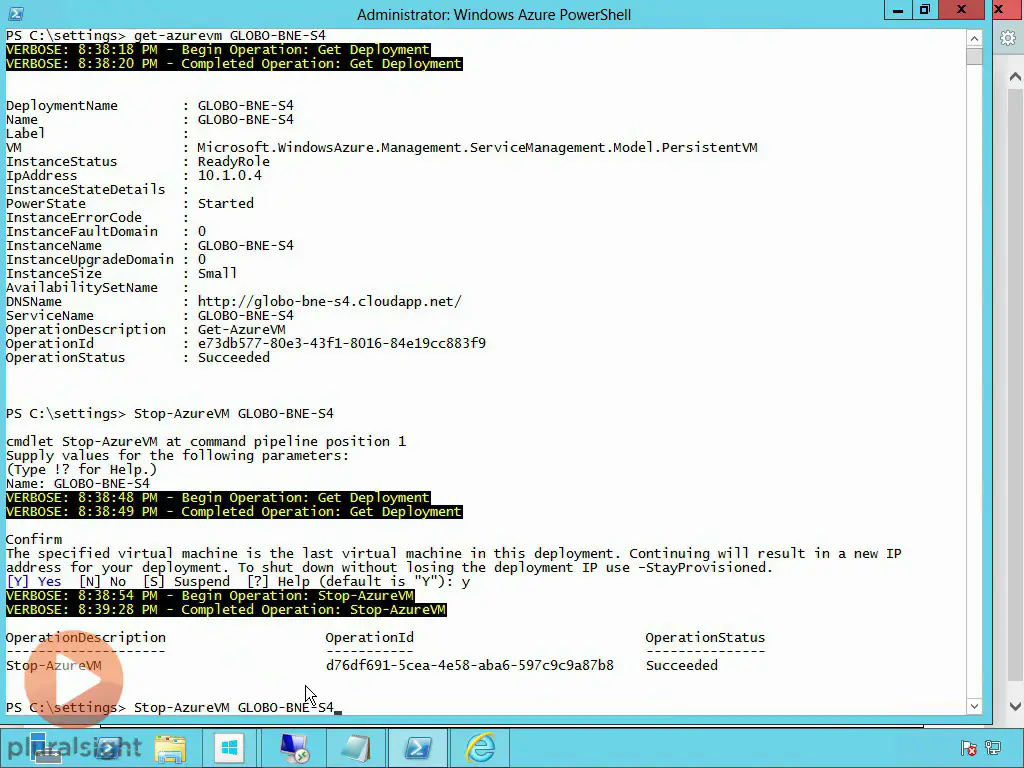Screen dimensions: 1024x768
Task: Click the 8:39:28 PM Completed Stop-AzureVM verbose line
Action: [x=226, y=609]
